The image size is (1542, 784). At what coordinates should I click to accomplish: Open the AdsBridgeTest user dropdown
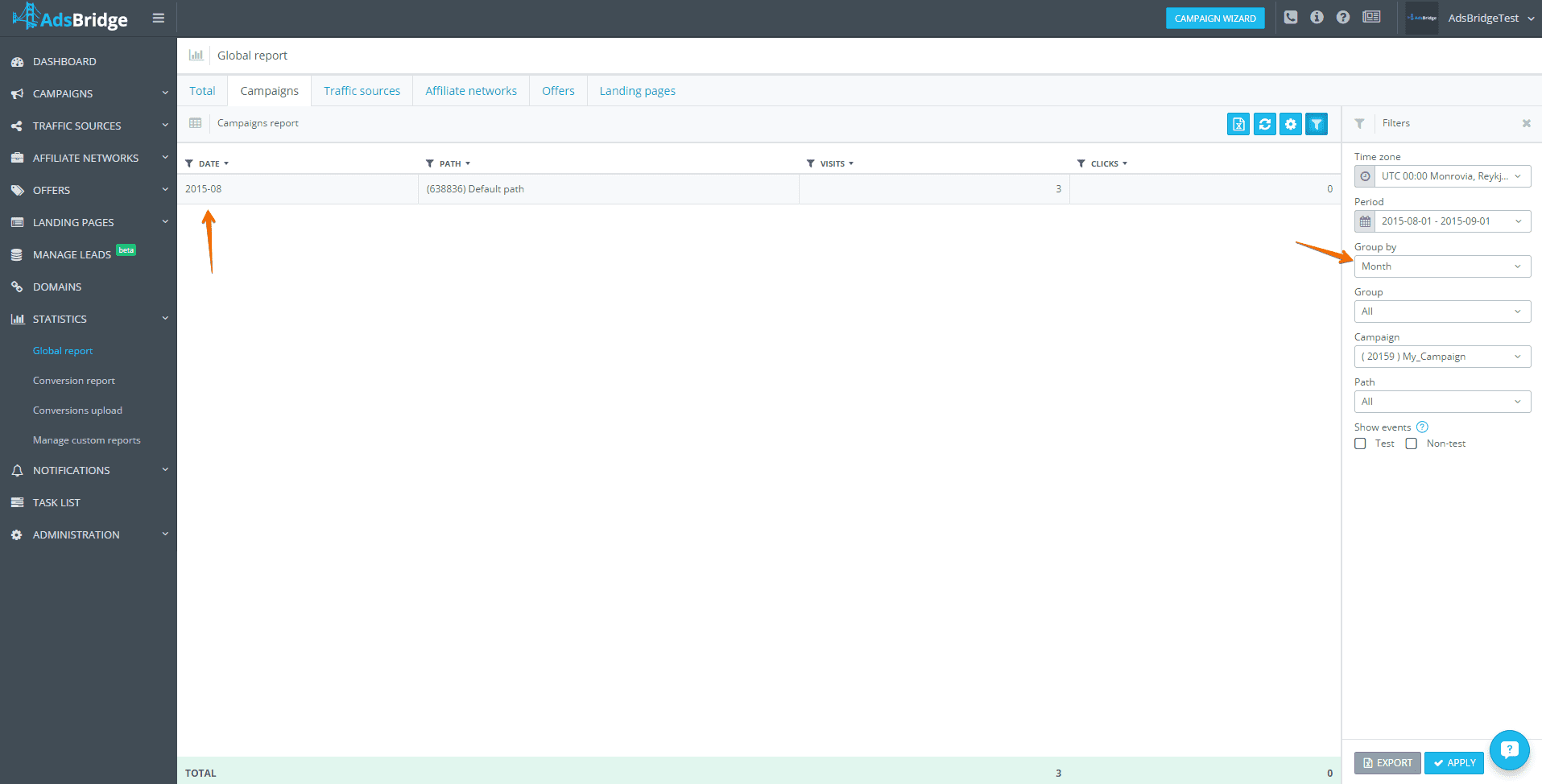point(1490,18)
